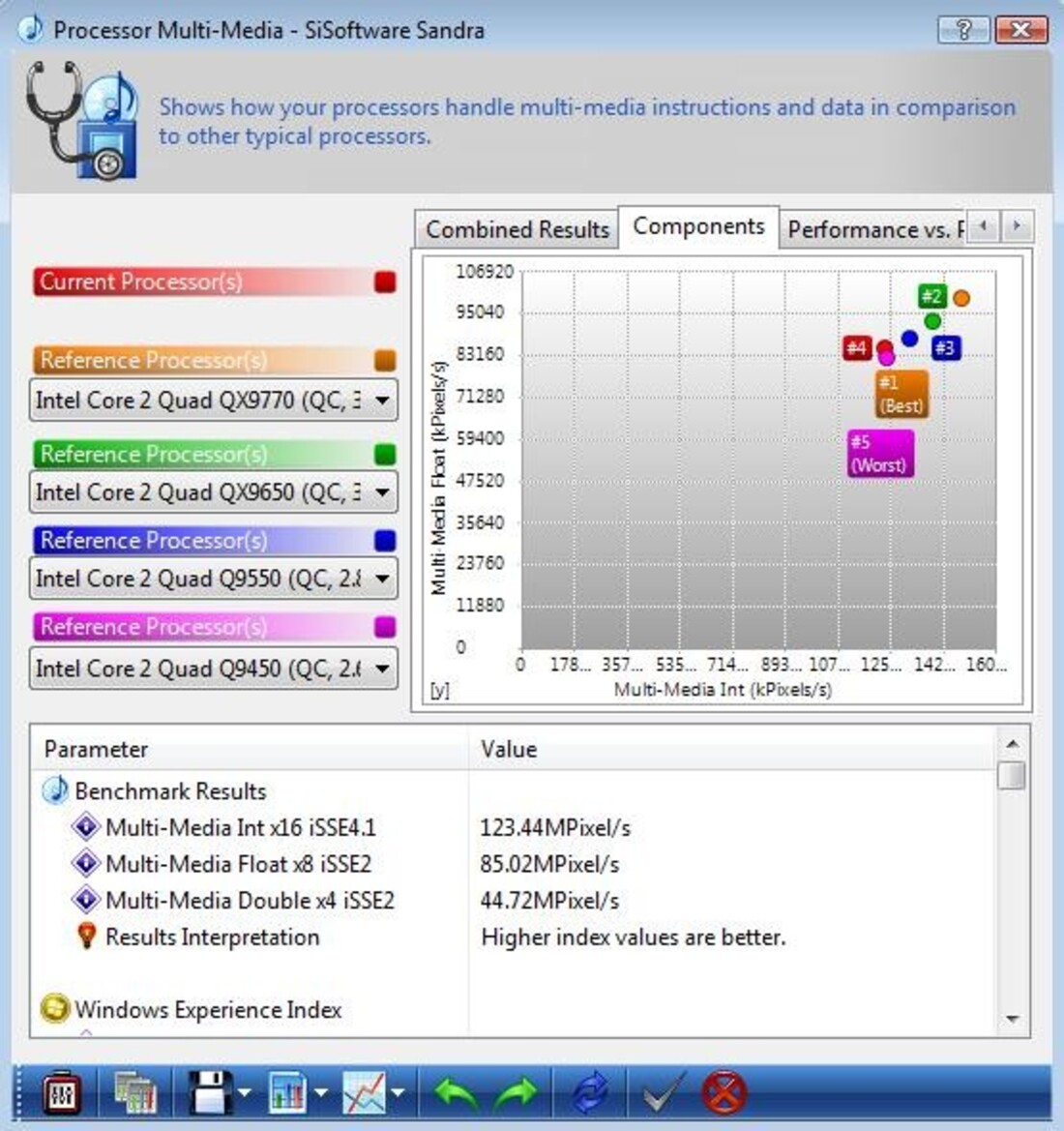Click the results list scroll down arrow
The width and height of the screenshot is (1064, 1131).
[x=1012, y=1019]
